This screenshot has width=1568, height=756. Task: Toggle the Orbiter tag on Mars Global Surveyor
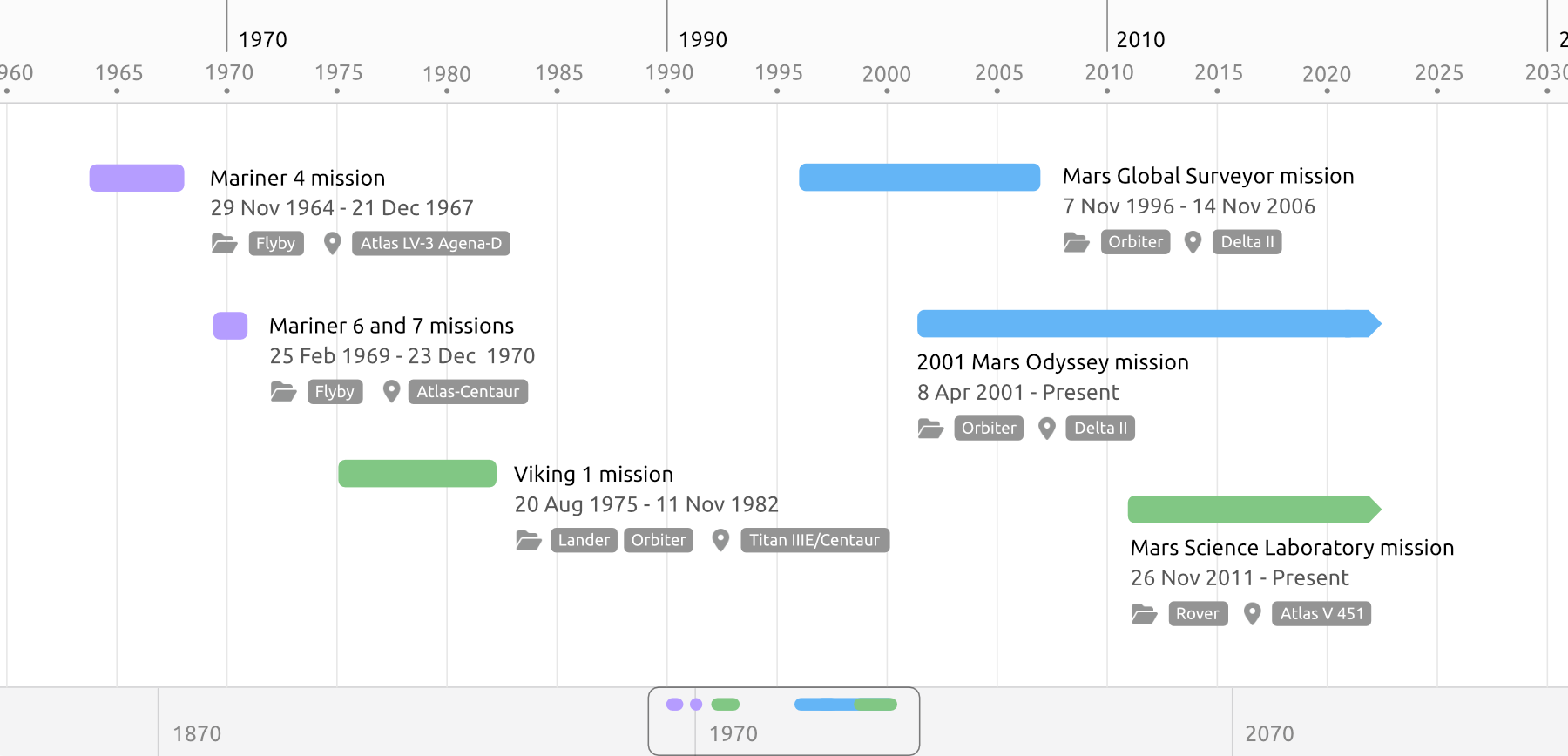click(x=1135, y=241)
